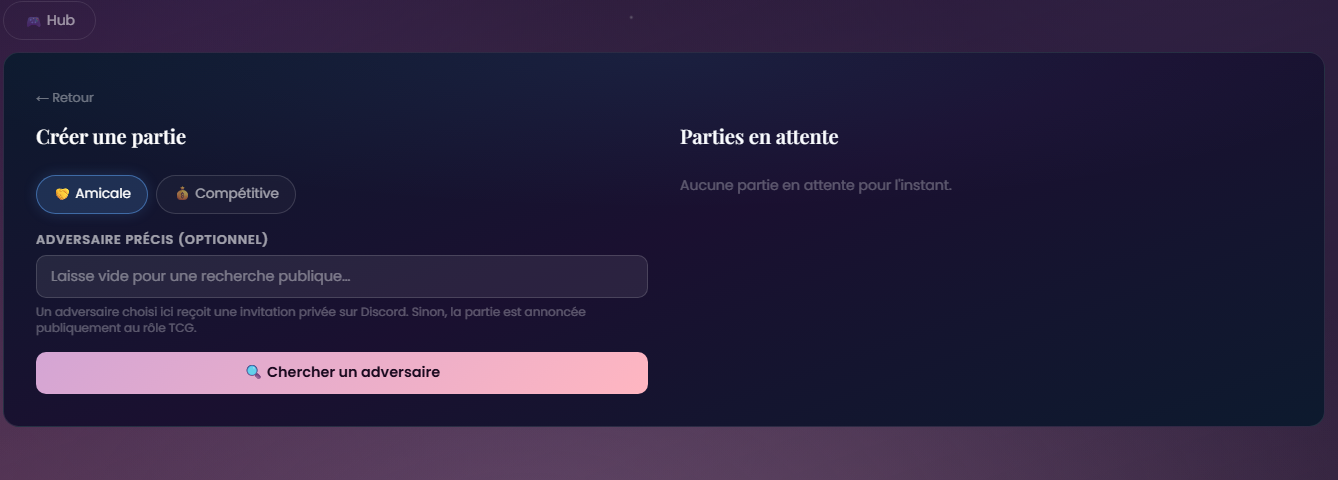Click the (OPTIONNEL) word in label
Image resolution: width=1338 pixels, height=480 pixels.
pyautogui.click(x=223, y=240)
